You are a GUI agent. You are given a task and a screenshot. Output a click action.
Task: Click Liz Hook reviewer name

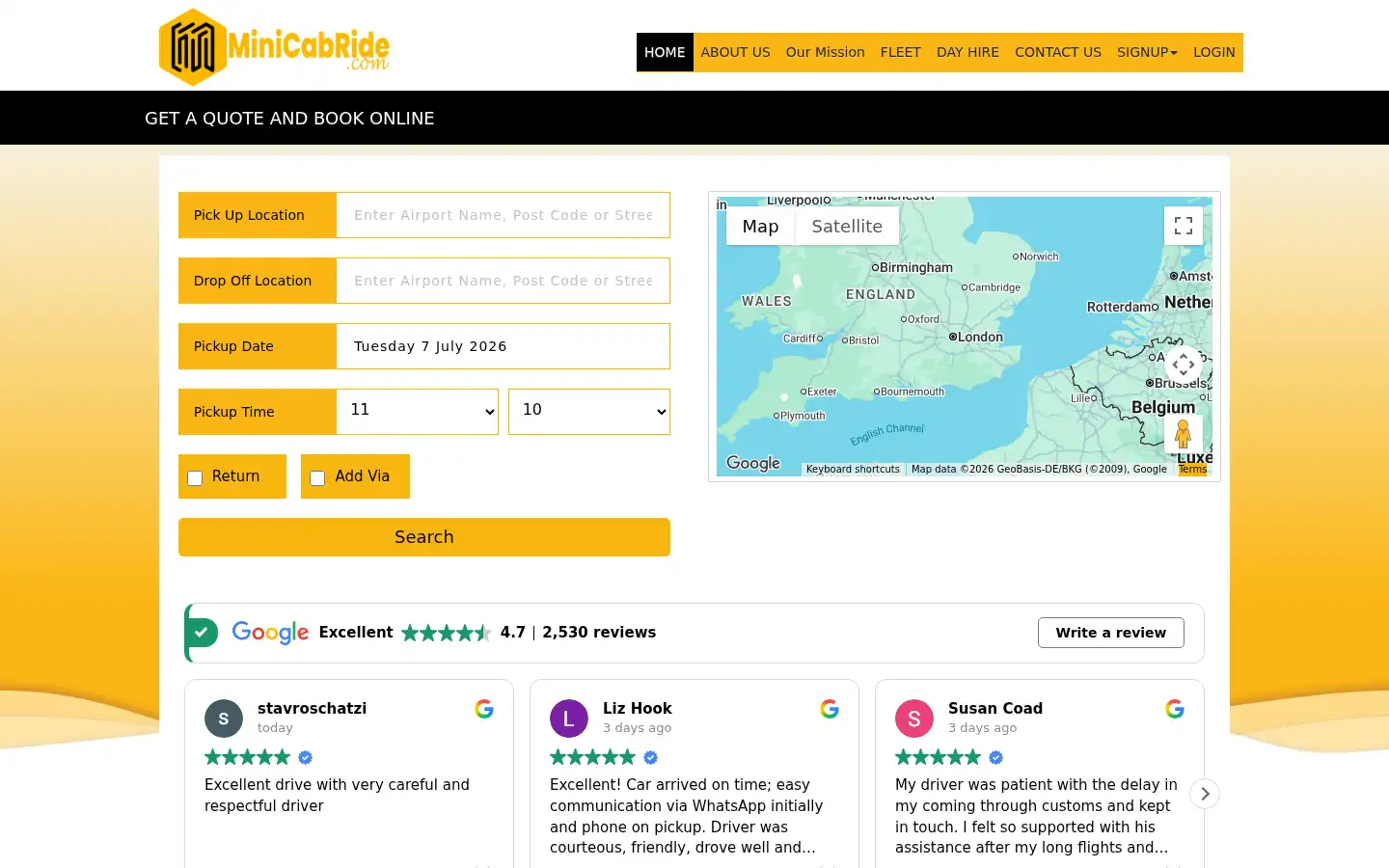638,708
